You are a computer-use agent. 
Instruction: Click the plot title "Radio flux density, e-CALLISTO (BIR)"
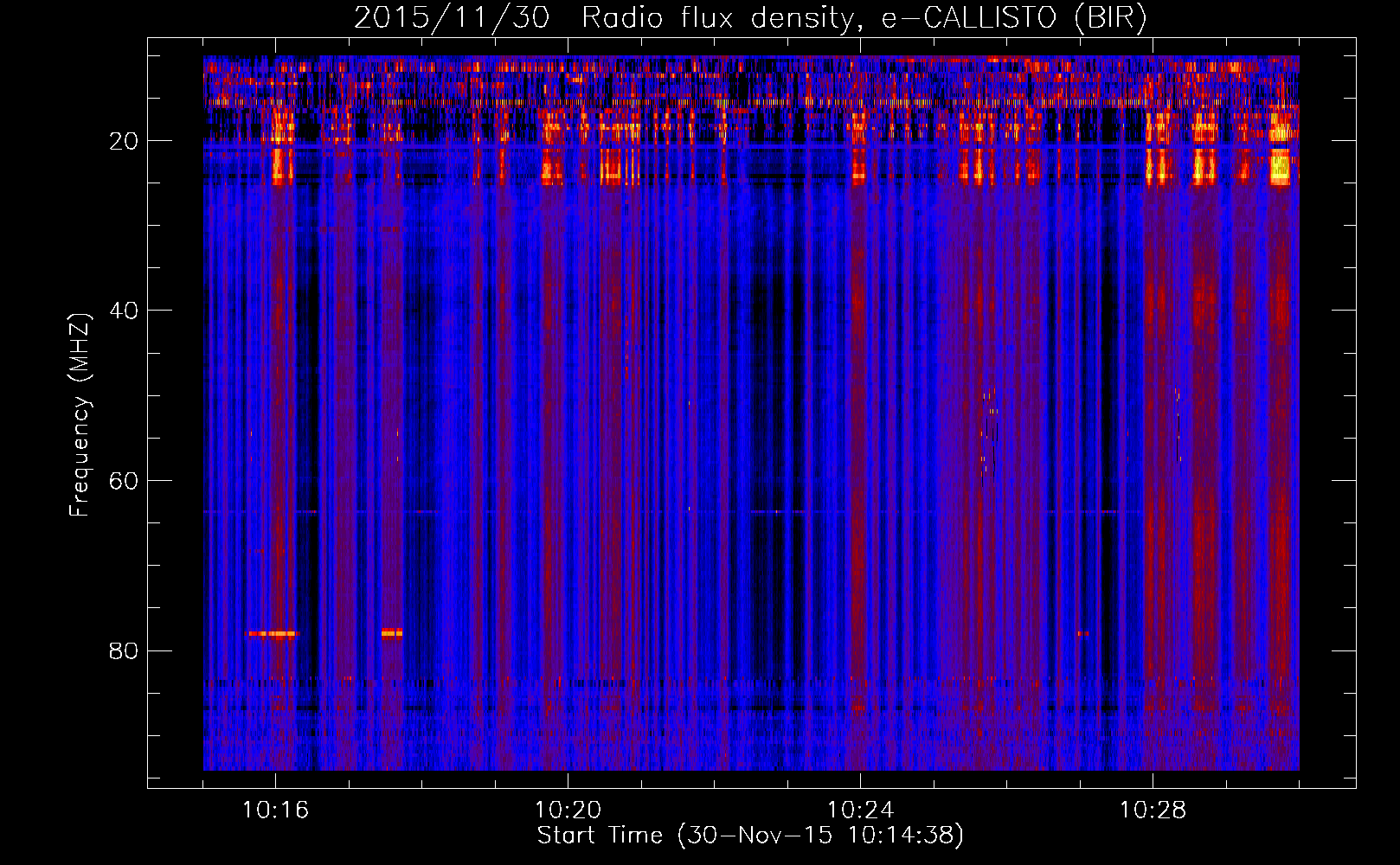(864, 18)
